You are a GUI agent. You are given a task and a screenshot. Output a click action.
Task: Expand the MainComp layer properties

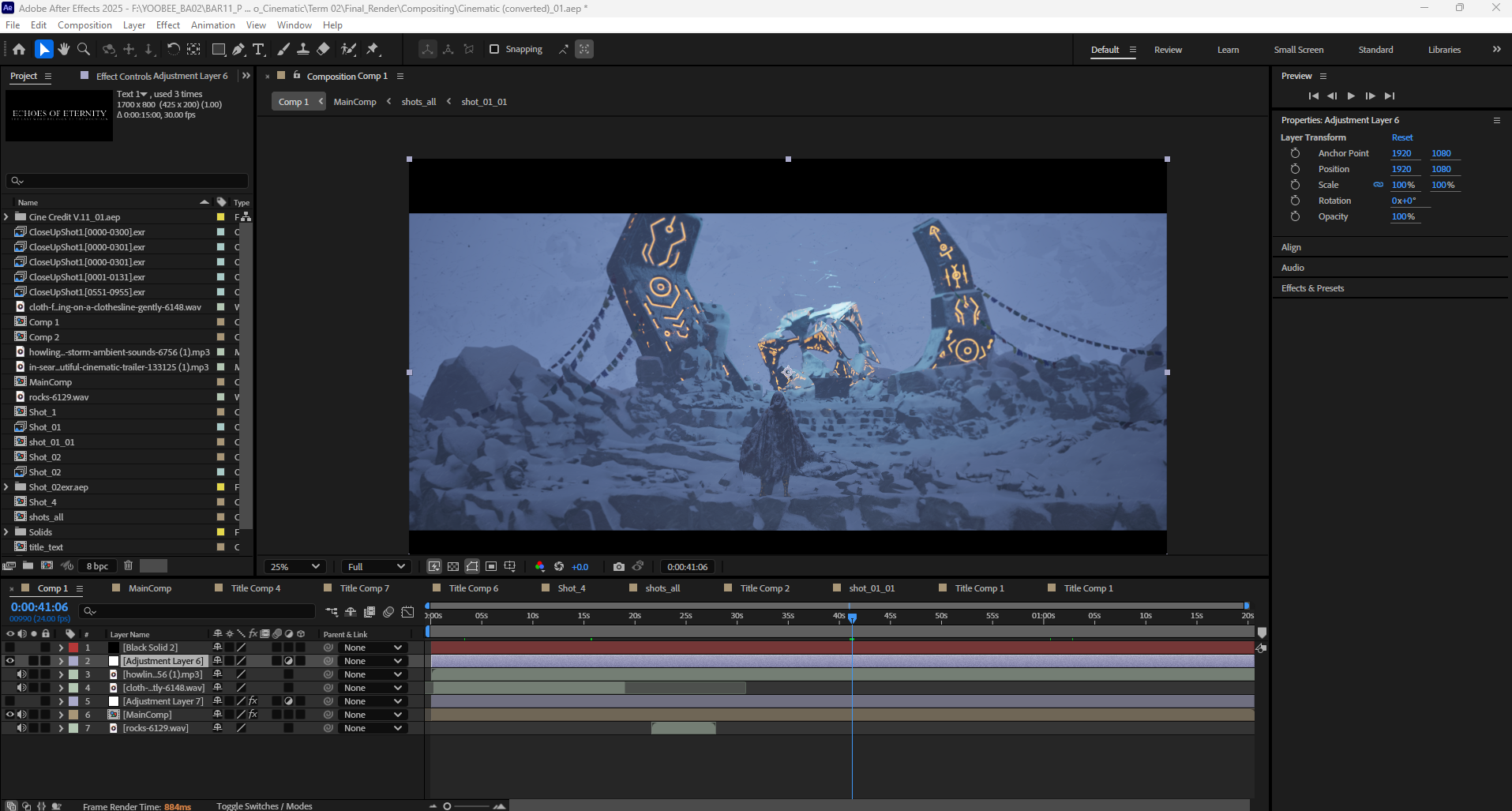pyautogui.click(x=61, y=715)
